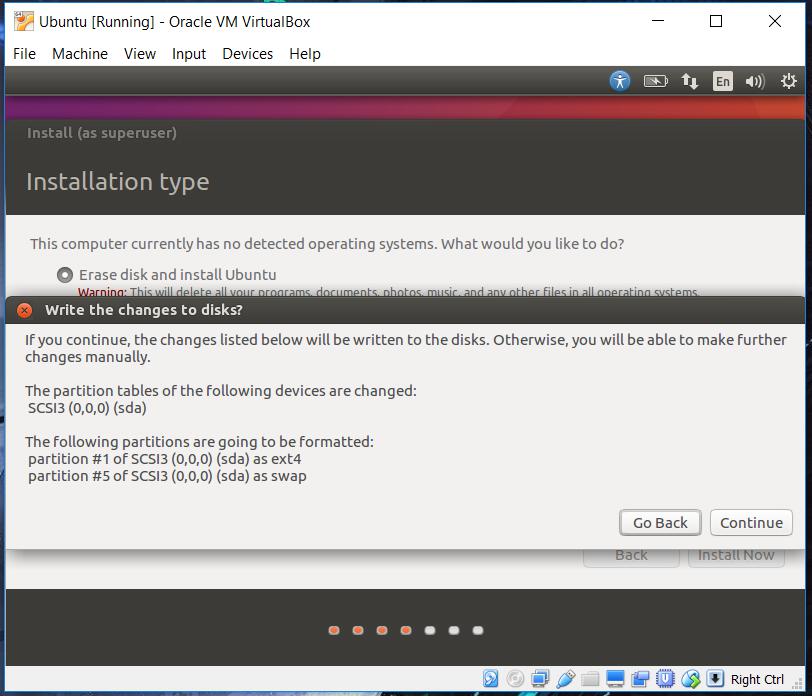
Task: Open the network connections indicator
Action: (689, 81)
